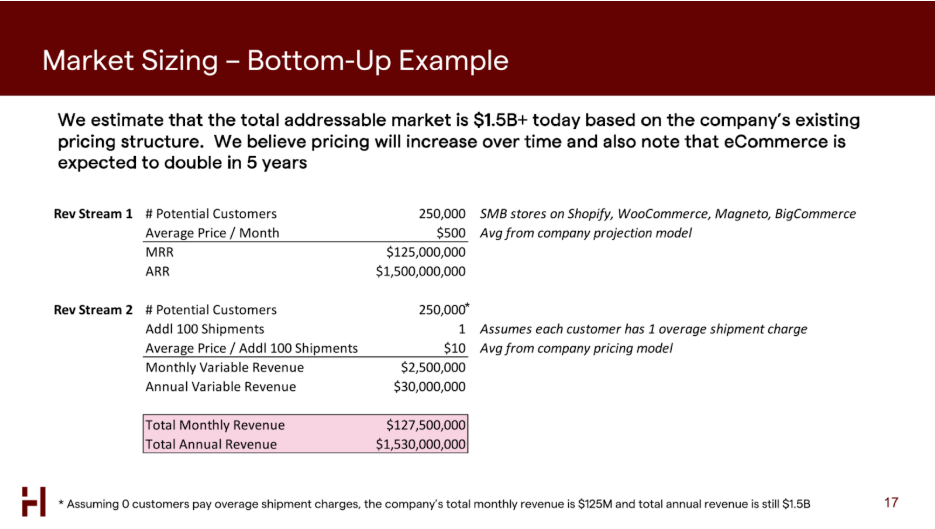This screenshot has width=935, height=529.
Task: Click the SMB stores on Shopify note
Action: coord(667,214)
